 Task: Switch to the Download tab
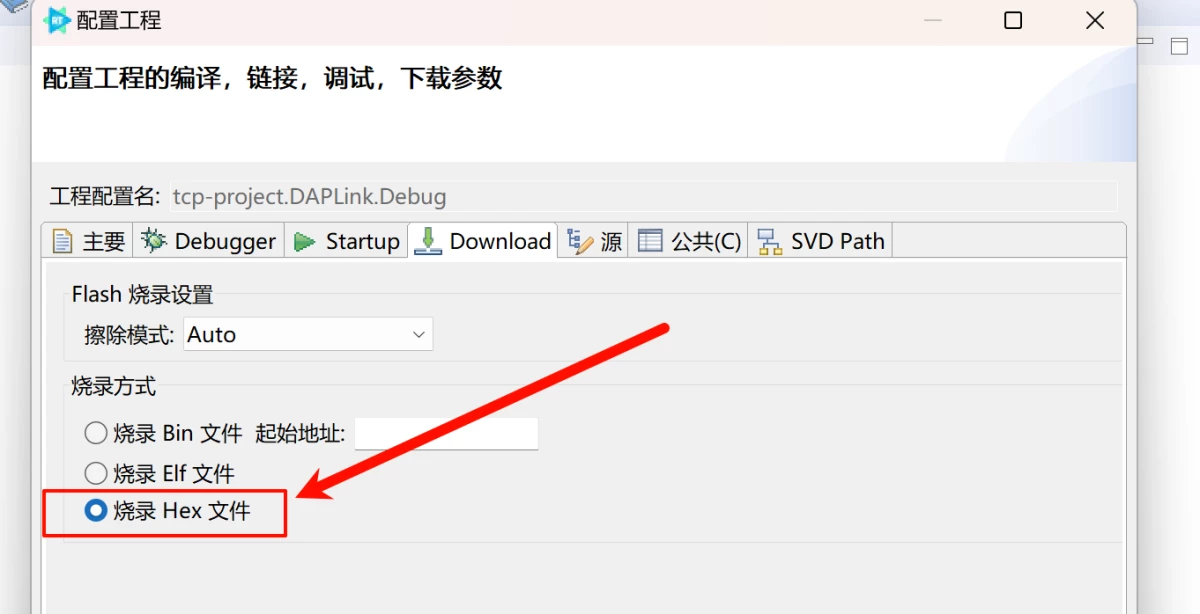coord(482,241)
